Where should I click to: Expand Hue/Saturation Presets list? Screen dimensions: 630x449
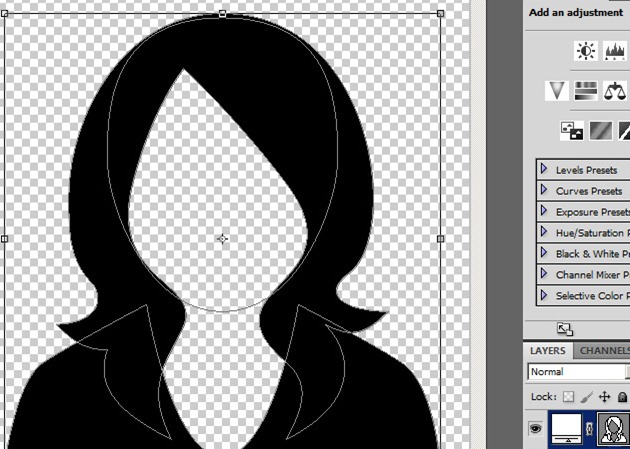[x=544, y=232]
